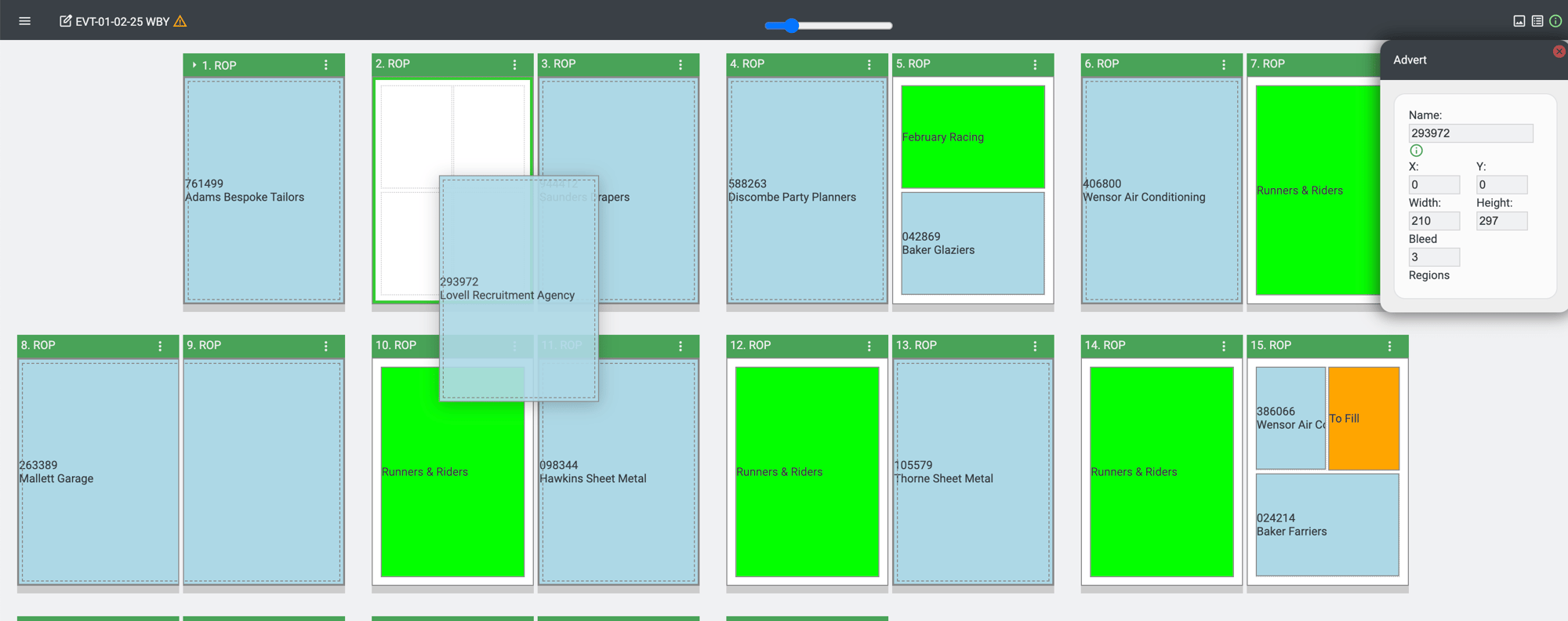1568x621 pixels.
Task: Select the Adams Bespoke Tailors advert
Action: [264, 191]
